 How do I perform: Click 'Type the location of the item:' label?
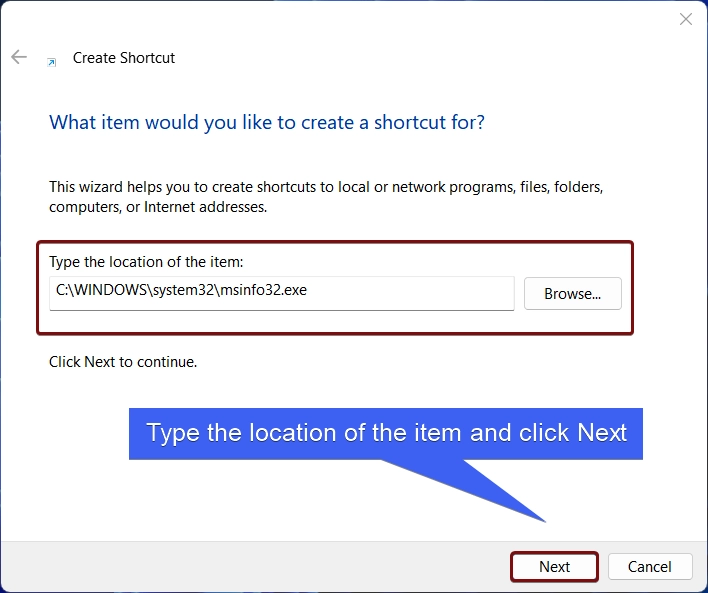tap(146, 261)
